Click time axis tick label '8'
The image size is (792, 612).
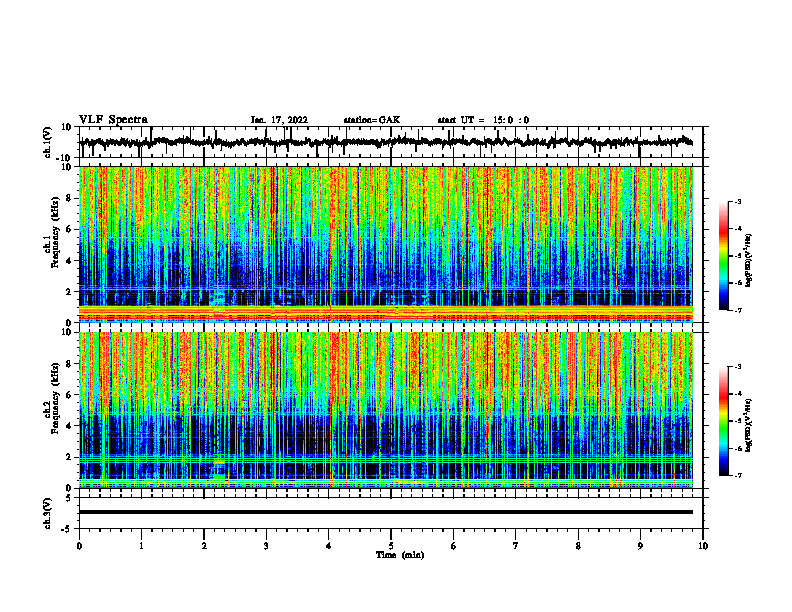click(x=578, y=546)
